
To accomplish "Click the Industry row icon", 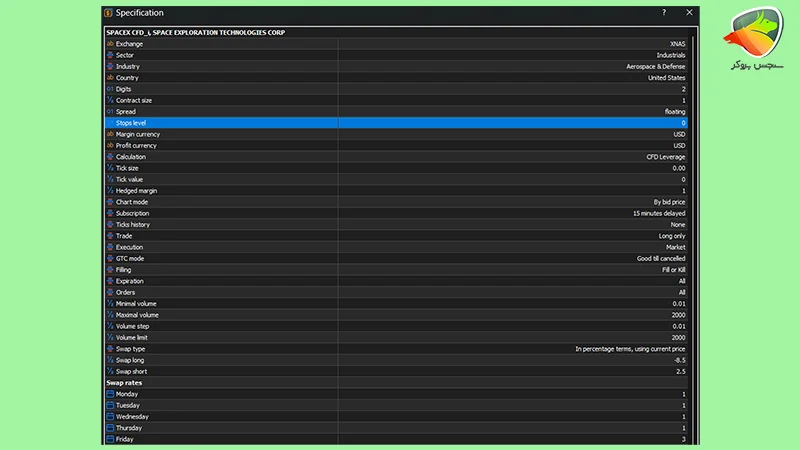I will pyautogui.click(x=110, y=66).
